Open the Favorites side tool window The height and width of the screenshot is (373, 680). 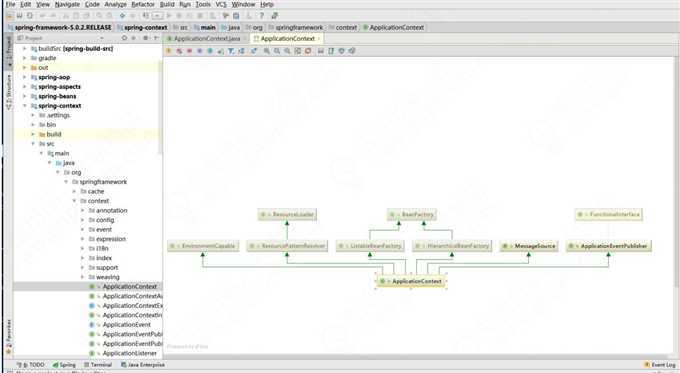coord(8,337)
